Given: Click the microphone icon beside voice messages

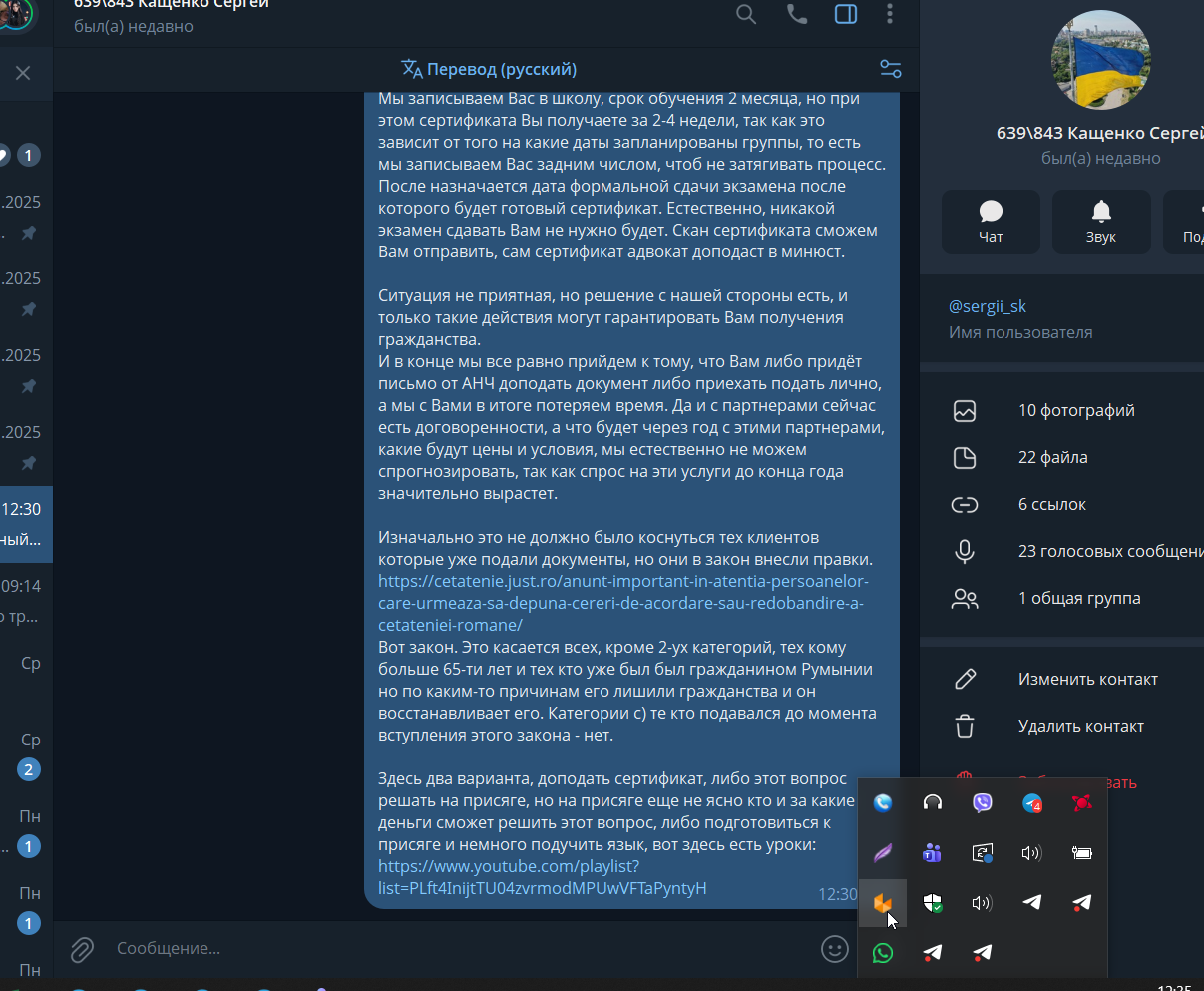Looking at the screenshot, I should [x=965, y=551].
